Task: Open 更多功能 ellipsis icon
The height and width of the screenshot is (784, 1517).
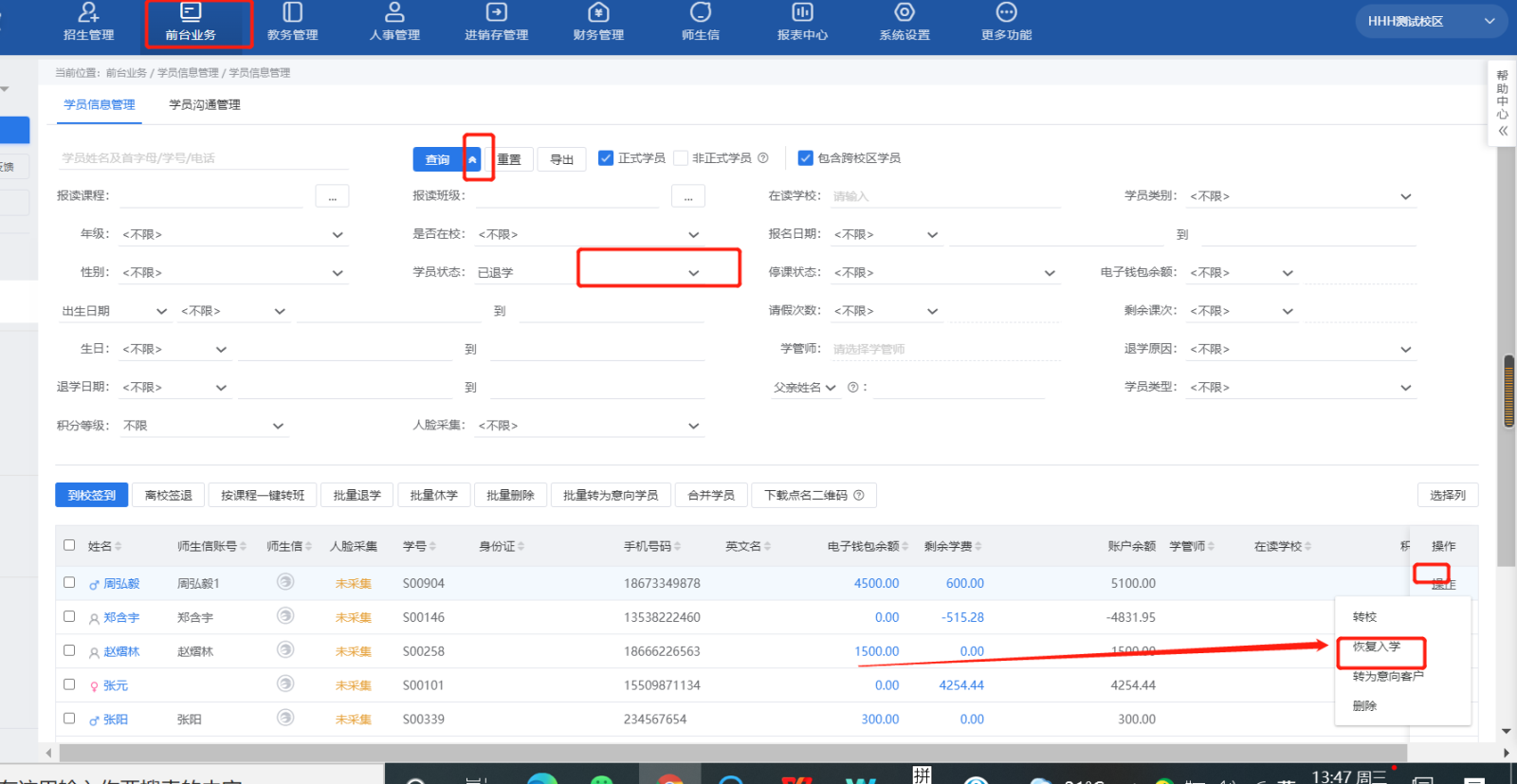Action: click(x=1006, y=12)
